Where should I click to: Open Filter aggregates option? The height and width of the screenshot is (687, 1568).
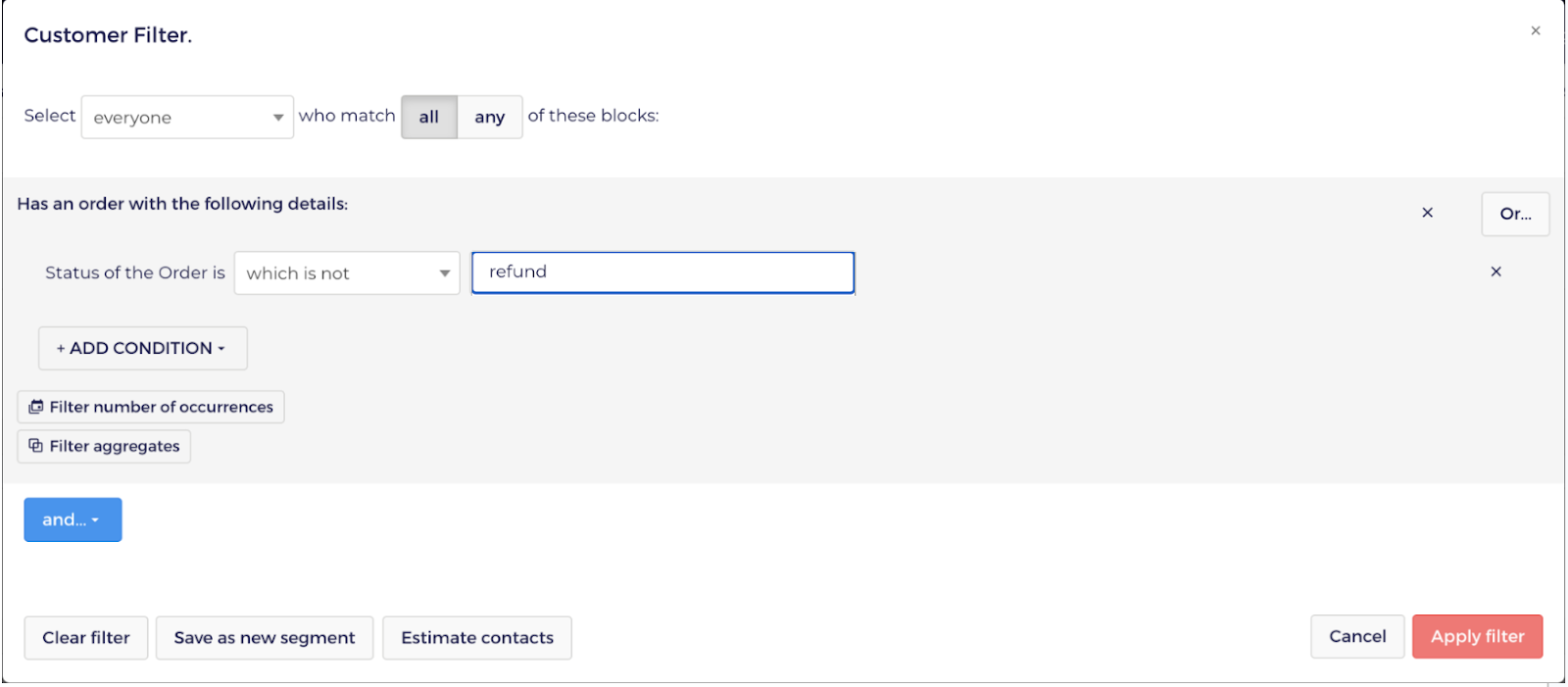click(x=104, y=446)
